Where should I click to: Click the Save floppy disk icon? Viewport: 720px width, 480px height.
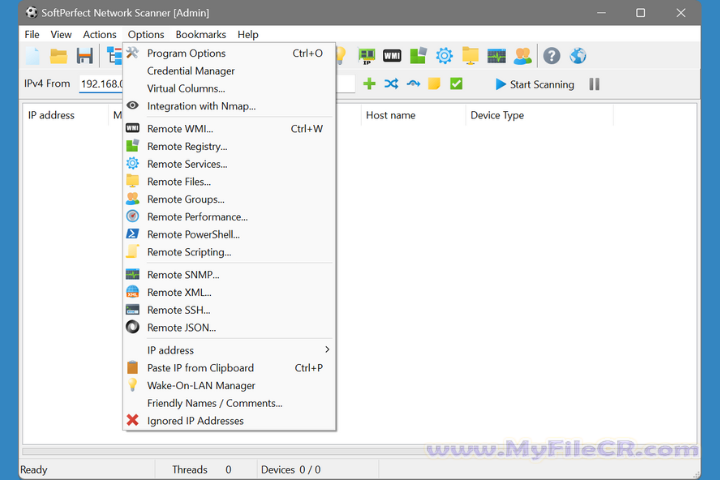[84, 56]
